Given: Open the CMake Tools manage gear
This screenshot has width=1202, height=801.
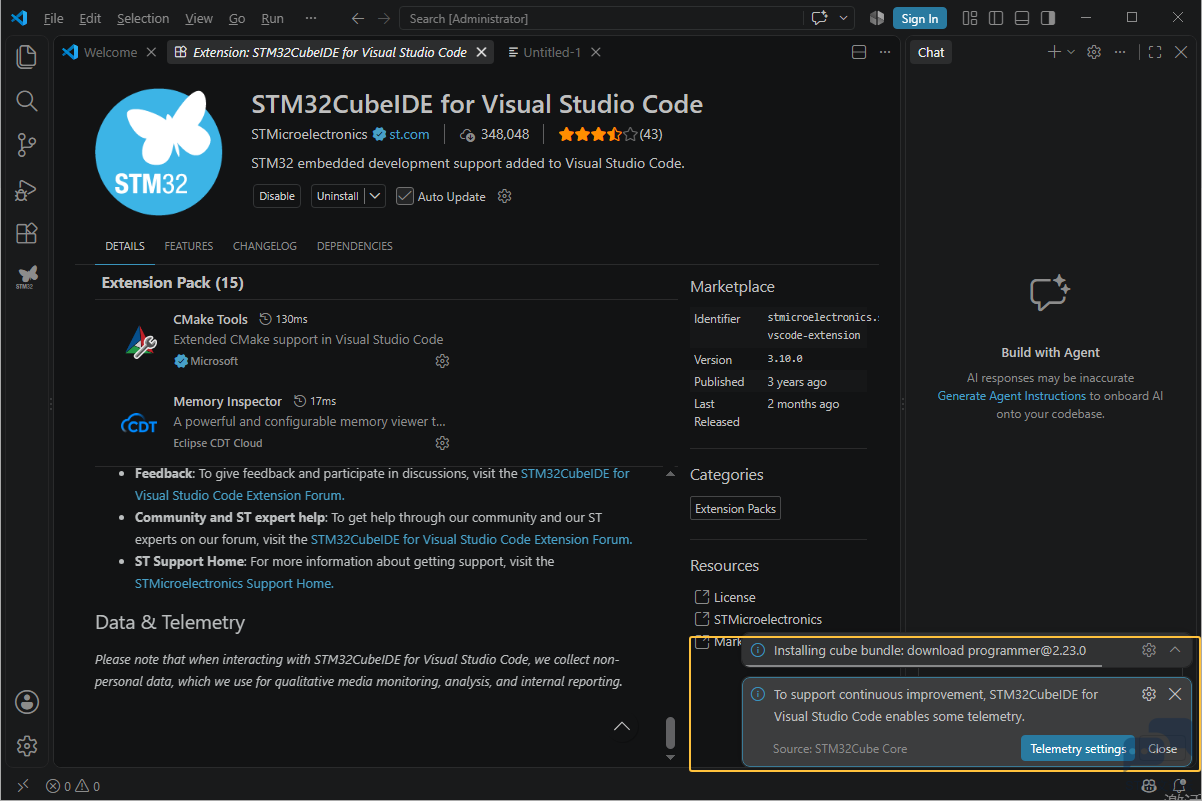Looking at the screenshot, I should [442, 361].
